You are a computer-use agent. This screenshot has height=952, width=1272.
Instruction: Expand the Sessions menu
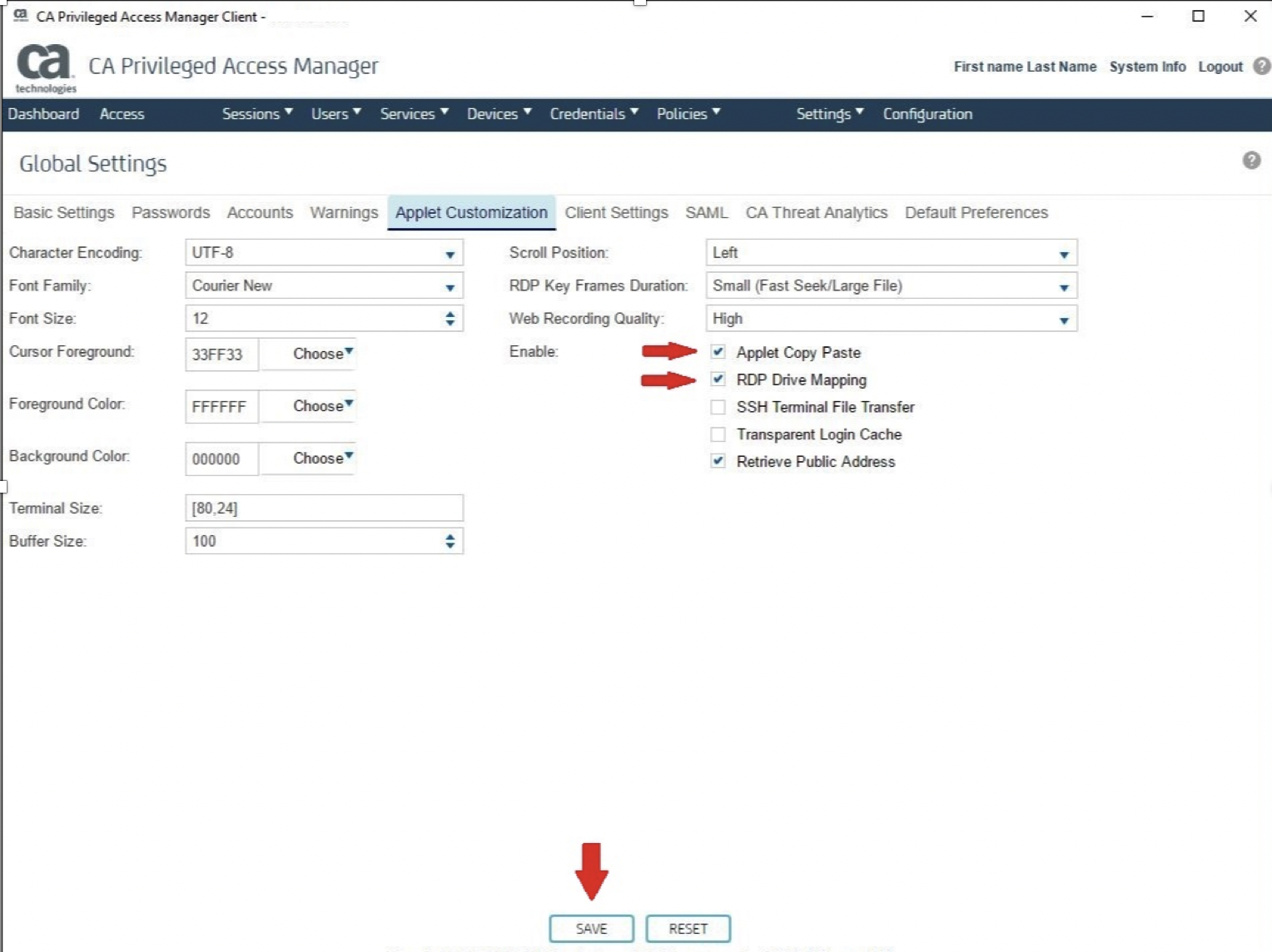click(257, 114)
